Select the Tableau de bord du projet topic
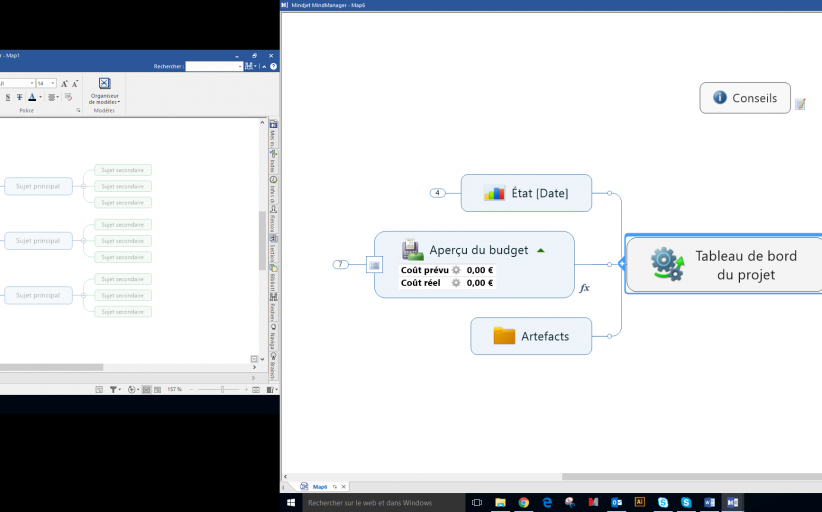The height and width of the screenshot is (512, 822). click(725, 265)
